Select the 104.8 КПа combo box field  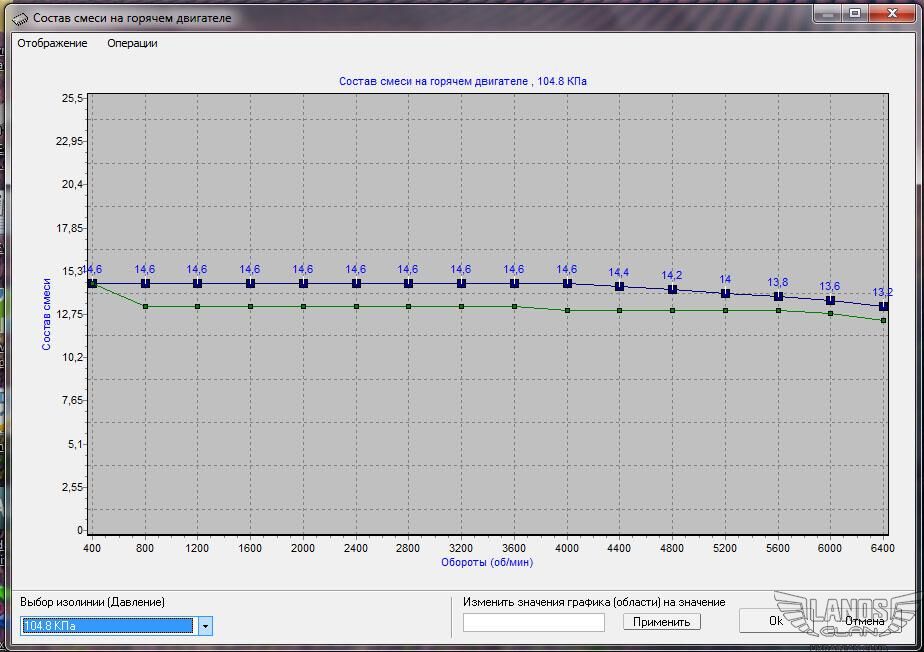tap(107, 626)
